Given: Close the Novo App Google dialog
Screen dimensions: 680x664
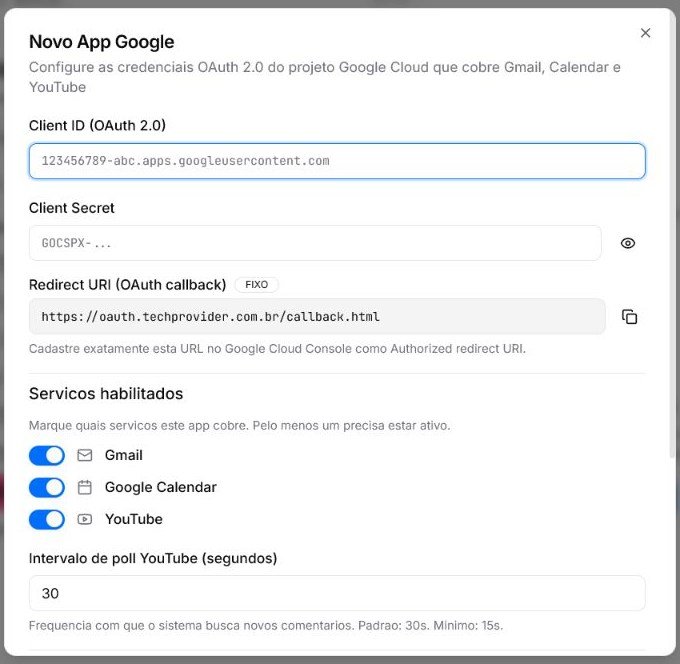Looking at the screenshot, I should point(645,33).
